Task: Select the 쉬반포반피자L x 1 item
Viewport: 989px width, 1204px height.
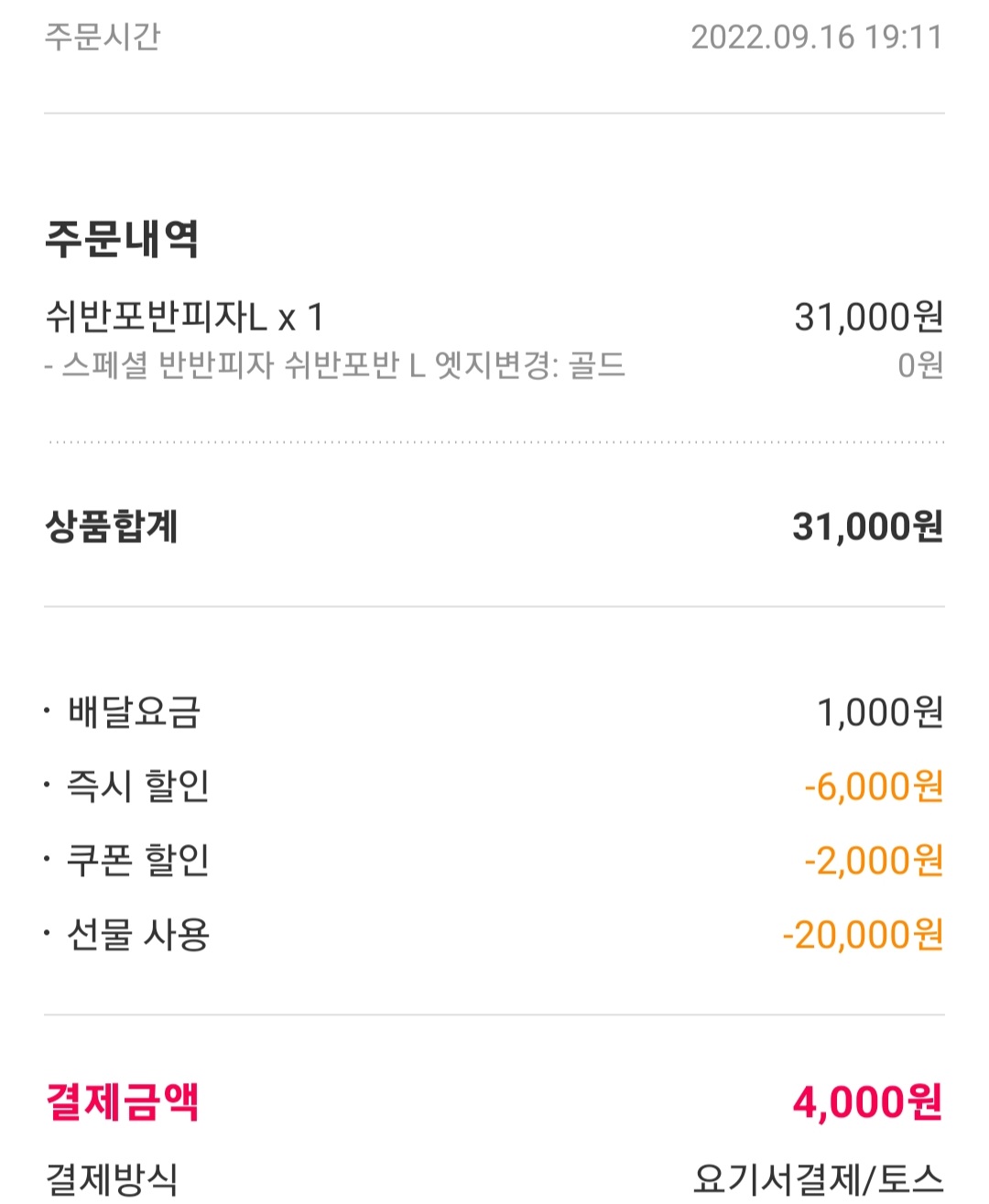Action: coord(185,318)
